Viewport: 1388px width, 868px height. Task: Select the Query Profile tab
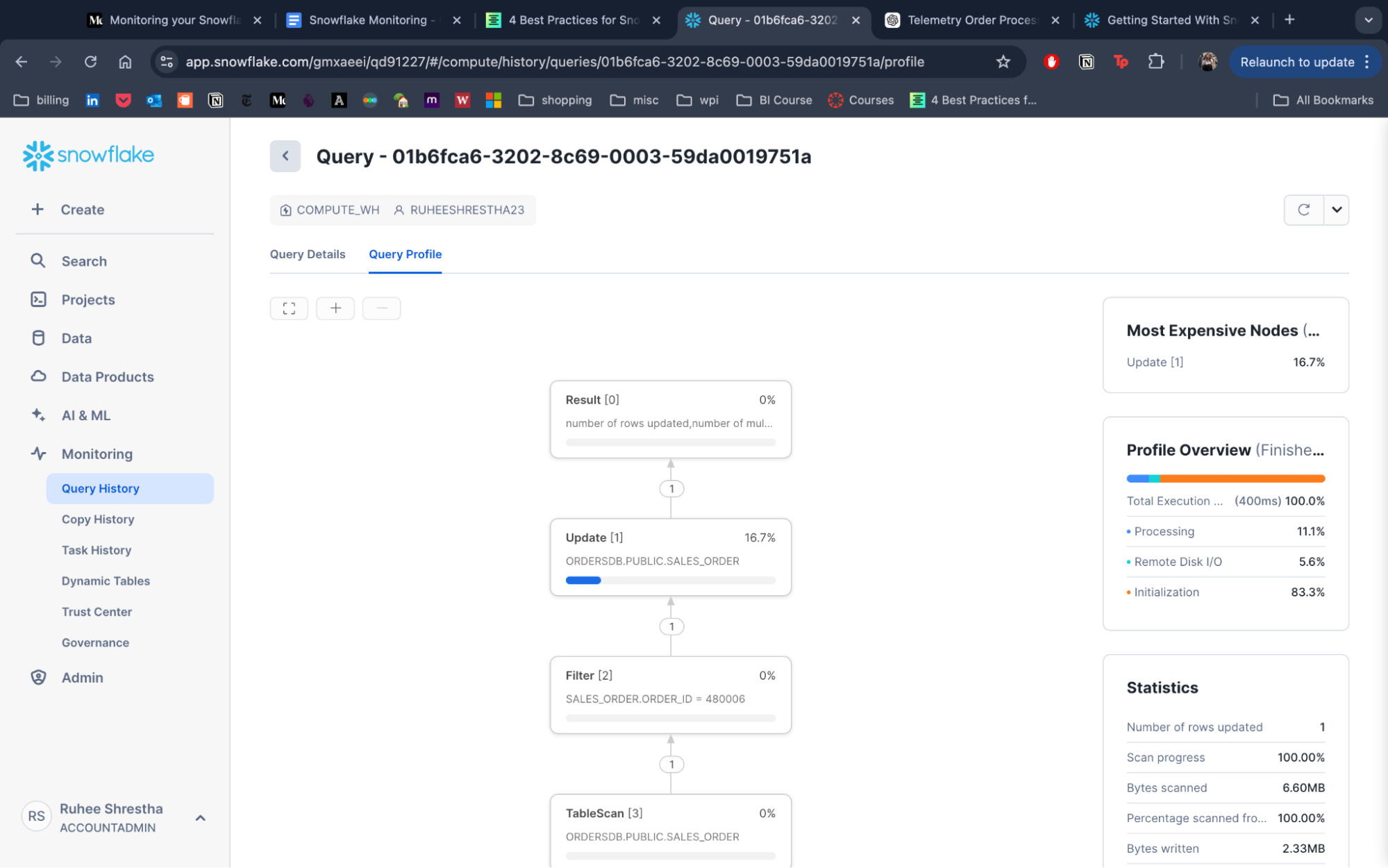coord(405,254)
